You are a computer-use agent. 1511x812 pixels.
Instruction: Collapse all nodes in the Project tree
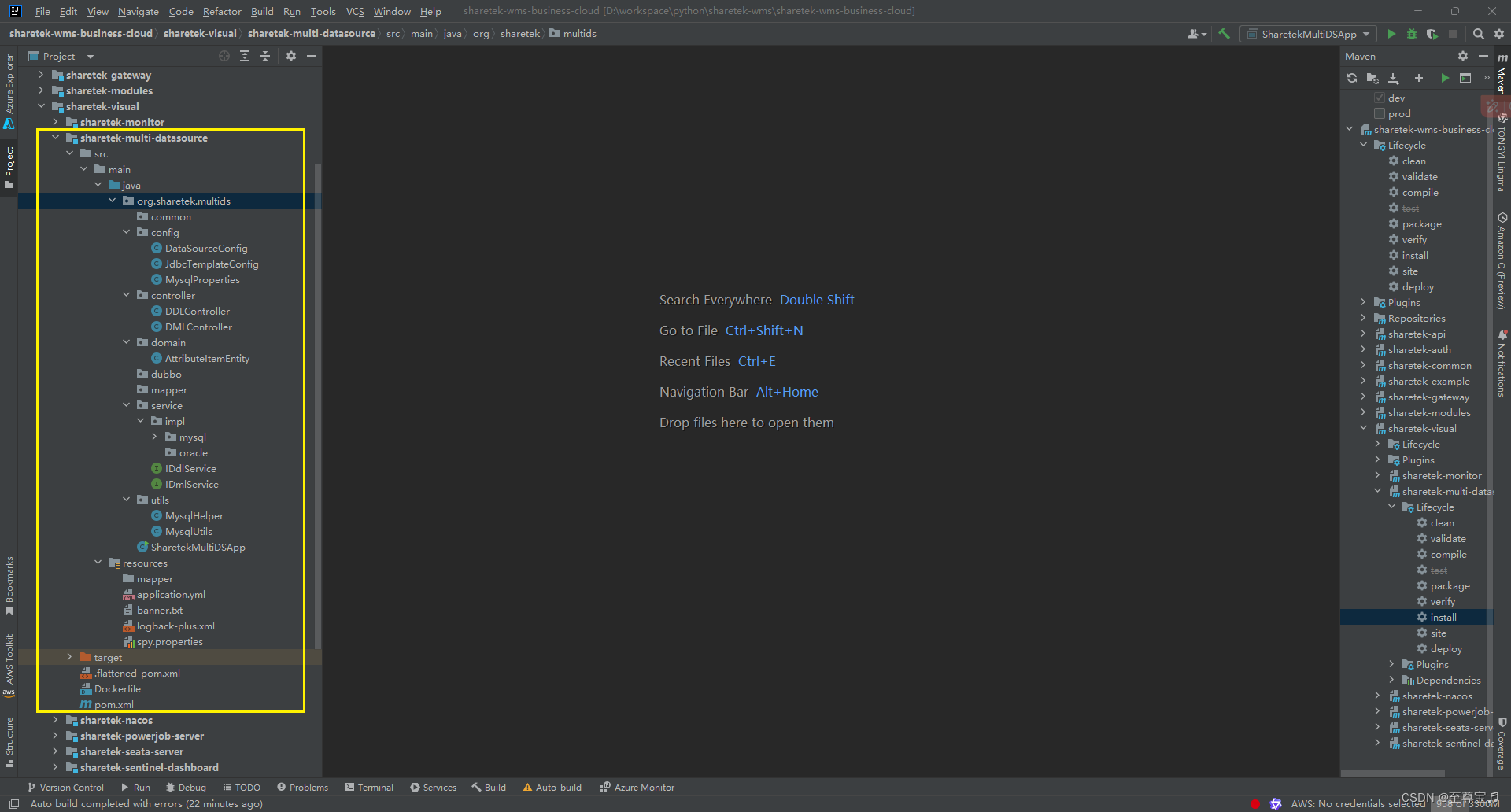(x=264, y=56)
